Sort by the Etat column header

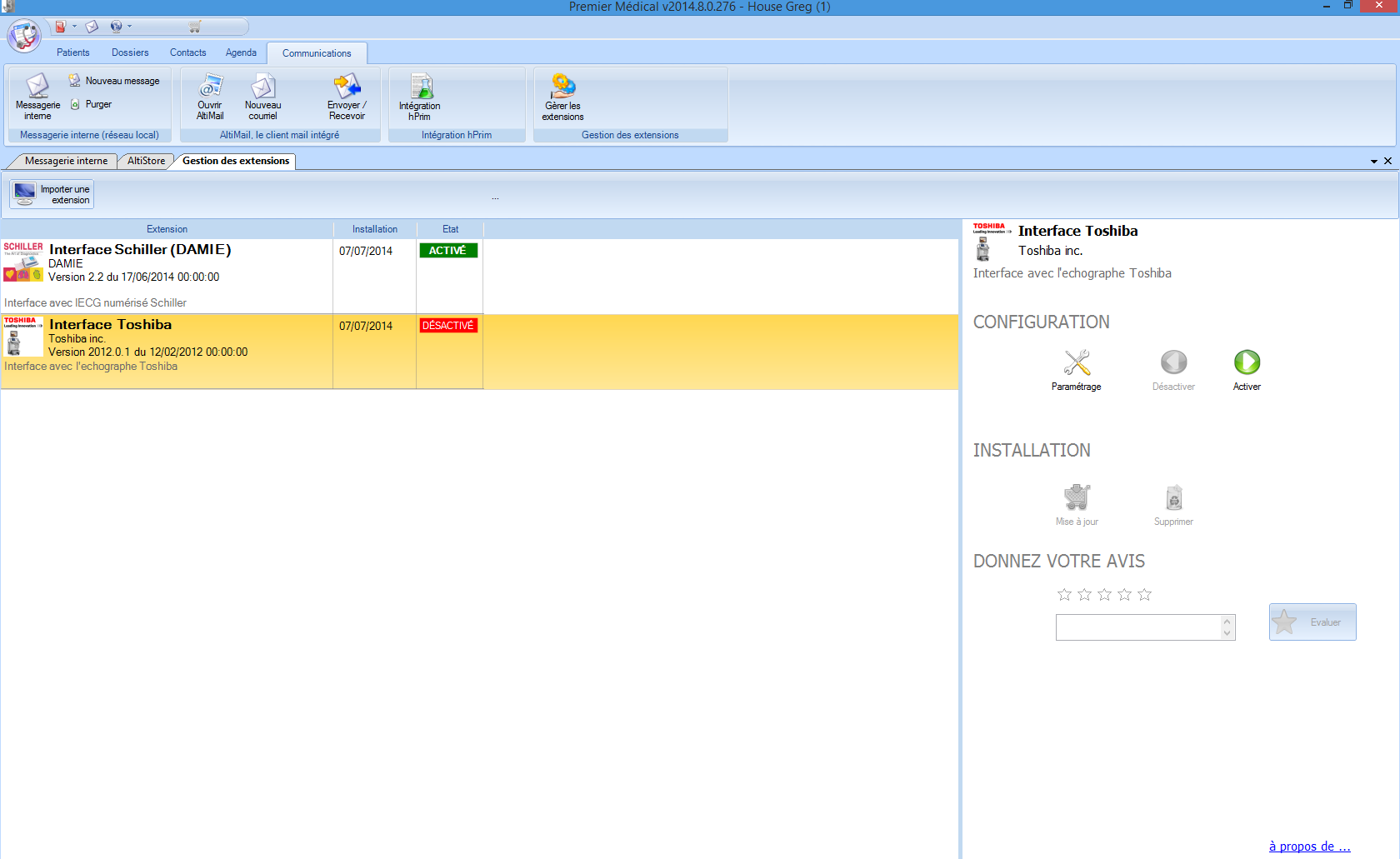[450, 229]
